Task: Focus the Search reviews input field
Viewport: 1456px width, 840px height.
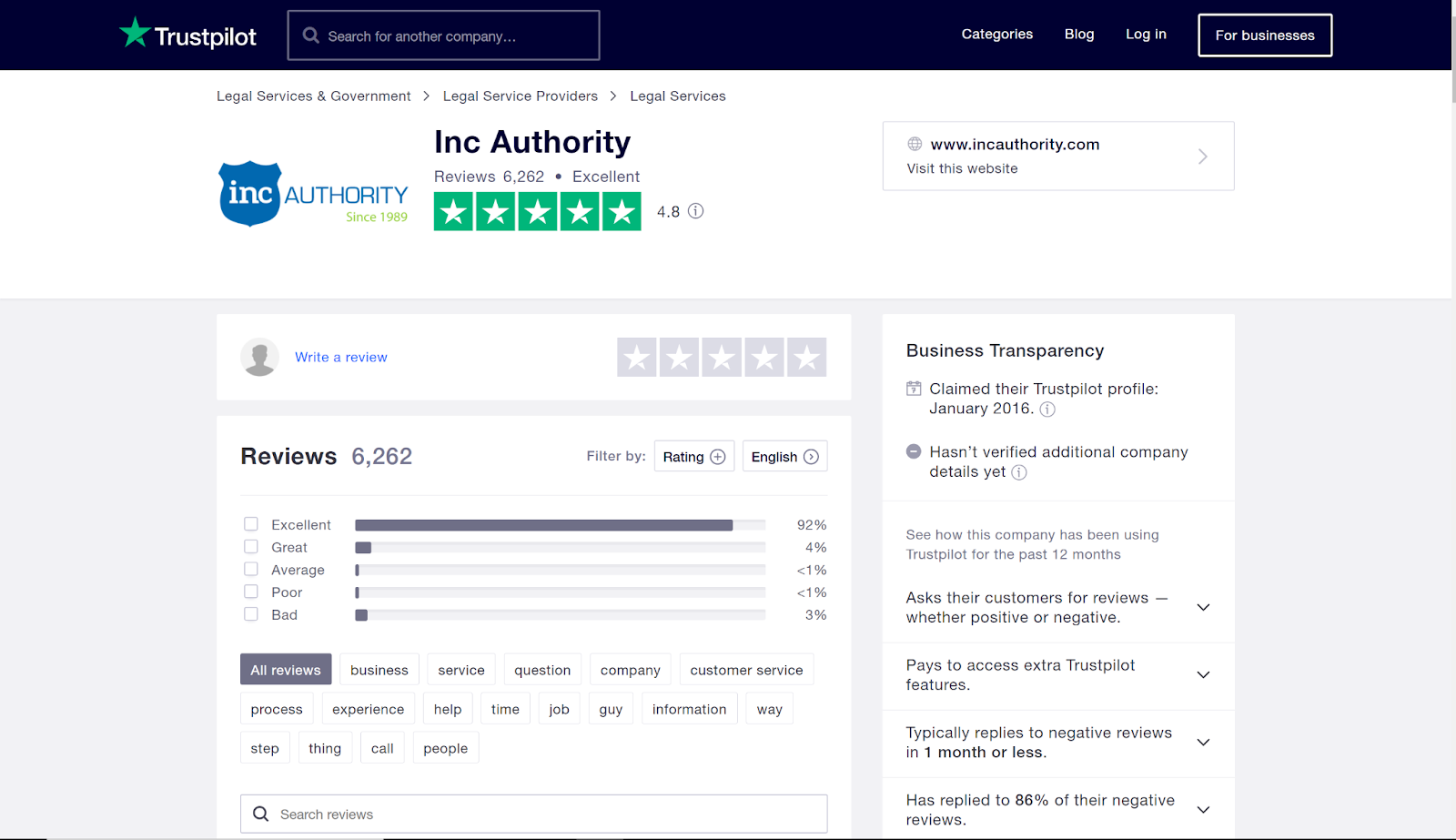Action: (534, 814)
